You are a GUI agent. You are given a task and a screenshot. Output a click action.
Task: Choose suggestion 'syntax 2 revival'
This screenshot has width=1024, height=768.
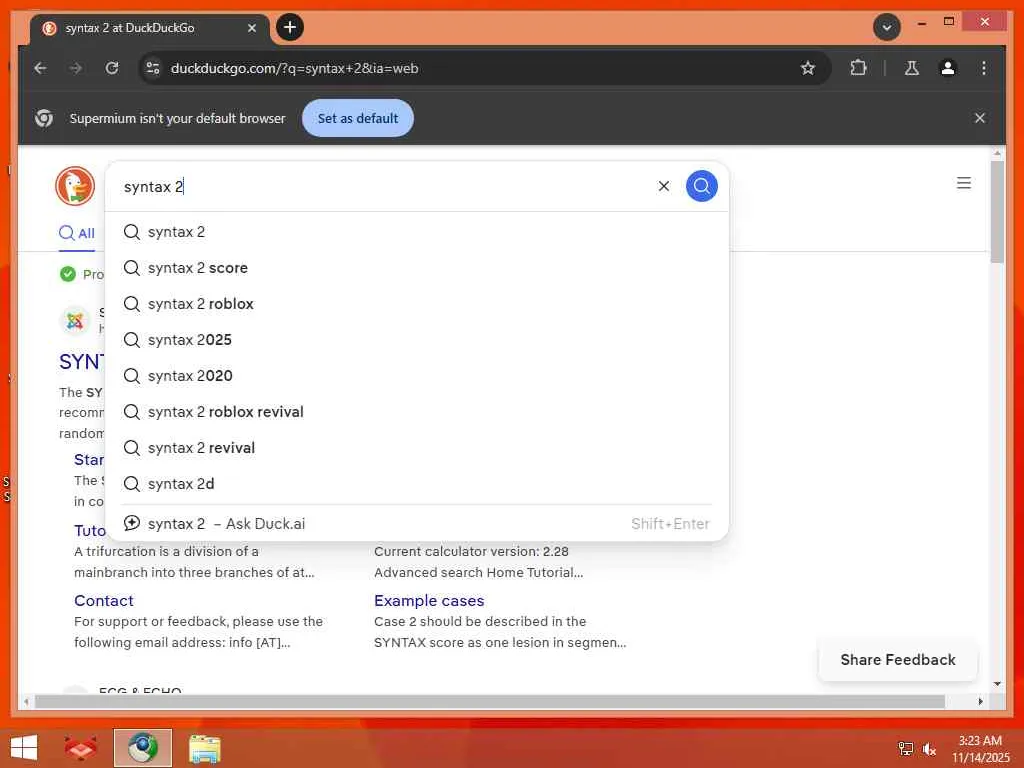417,447
